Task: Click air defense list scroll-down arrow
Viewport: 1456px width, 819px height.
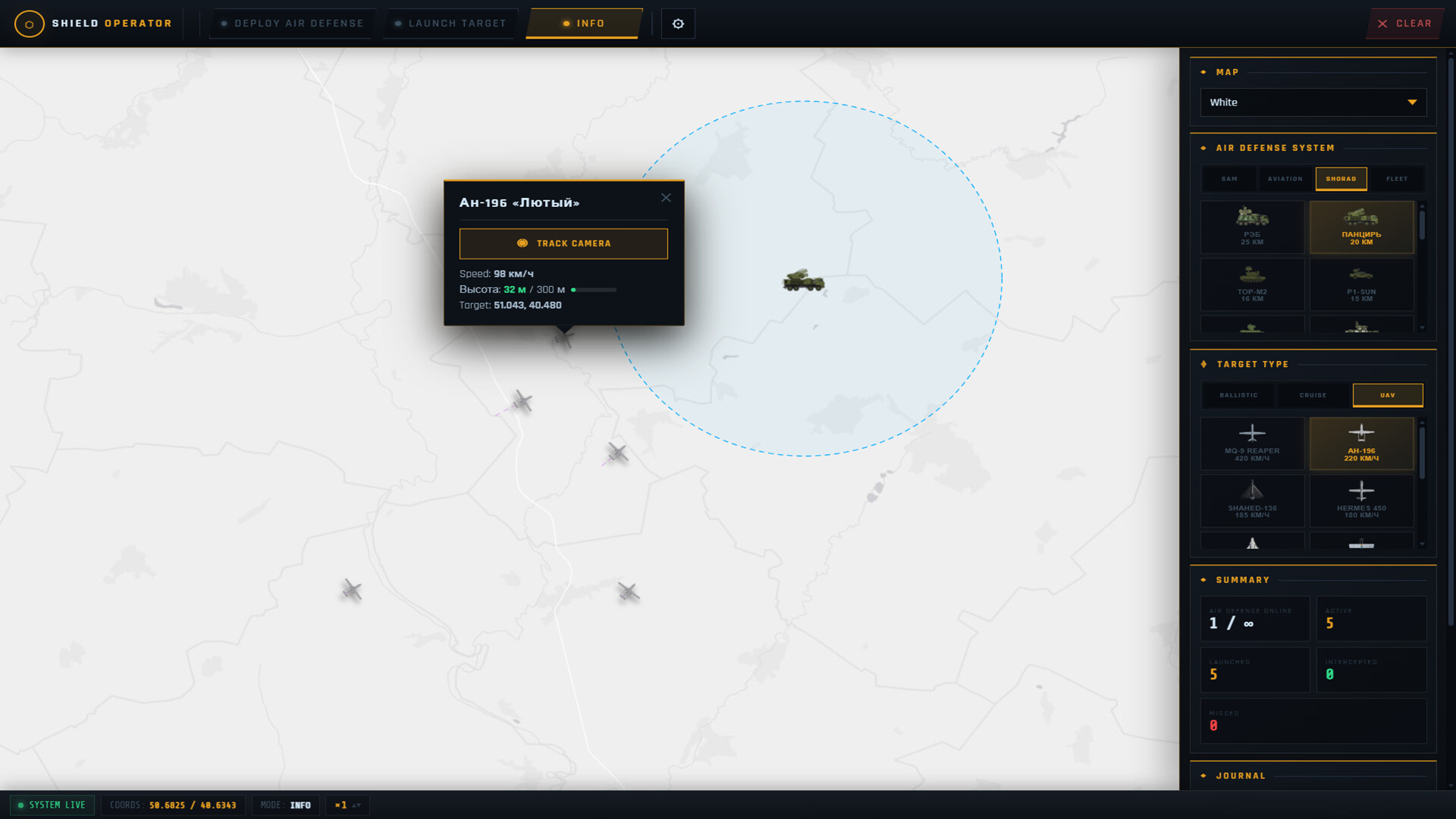Action: click(x=1422, y=328)
